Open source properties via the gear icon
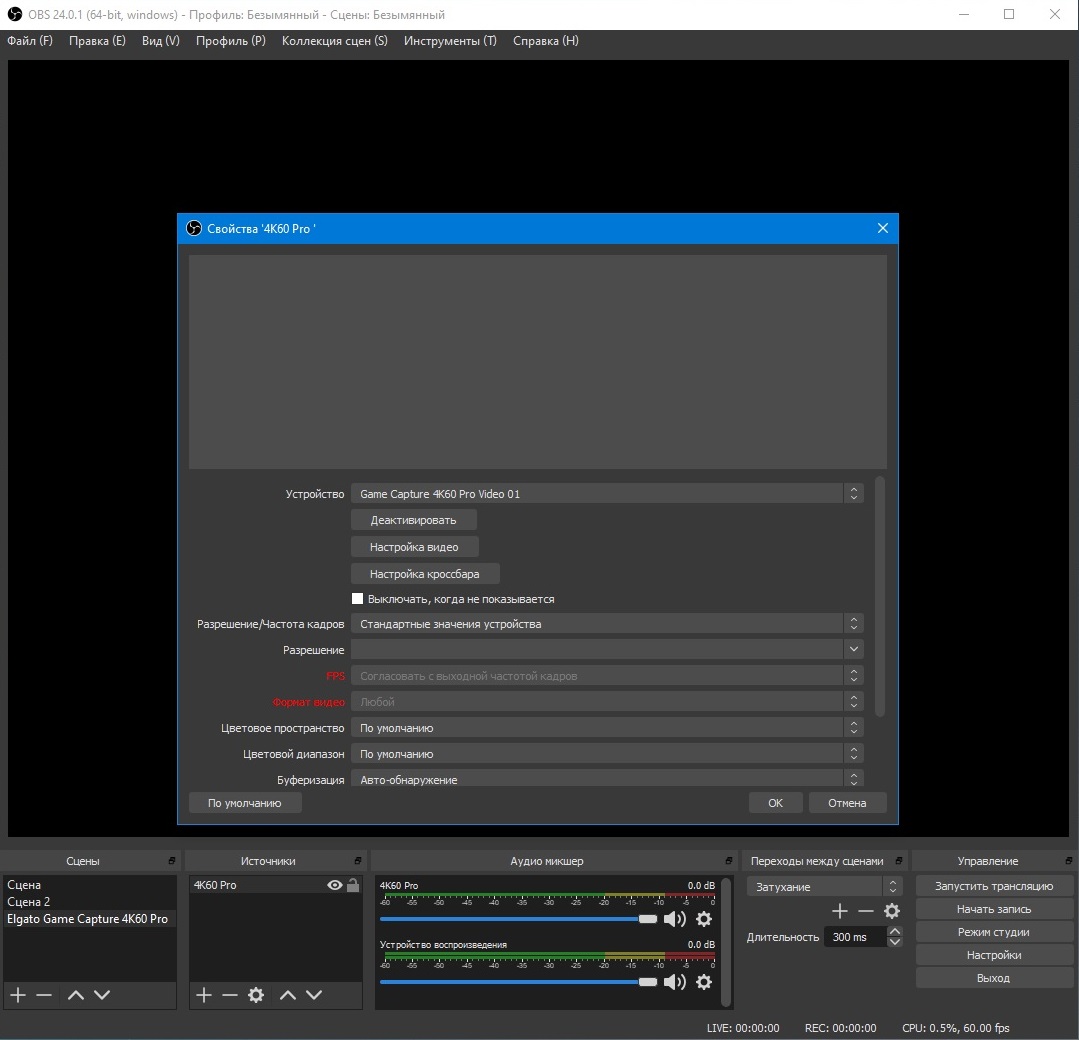The image size is (1079, 1040). pyautogui.click(x=256, y=995)
